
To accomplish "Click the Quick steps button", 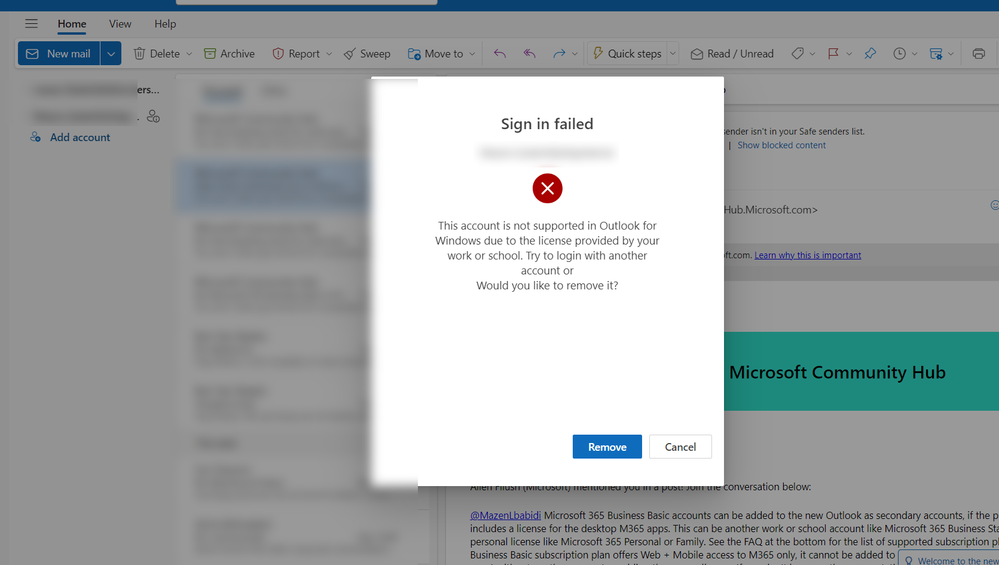I will tap(627, 54).
